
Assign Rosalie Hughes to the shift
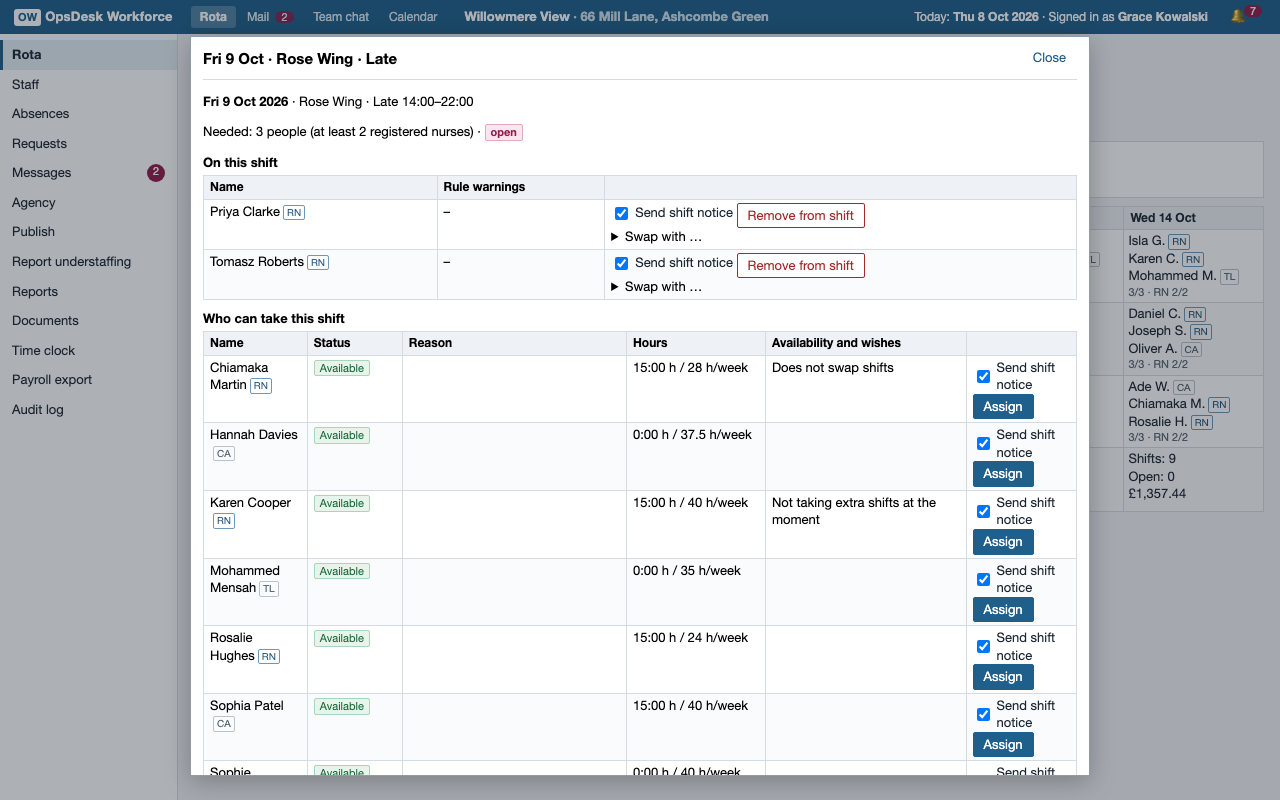pyautogui.click(x=1003, y=676)
